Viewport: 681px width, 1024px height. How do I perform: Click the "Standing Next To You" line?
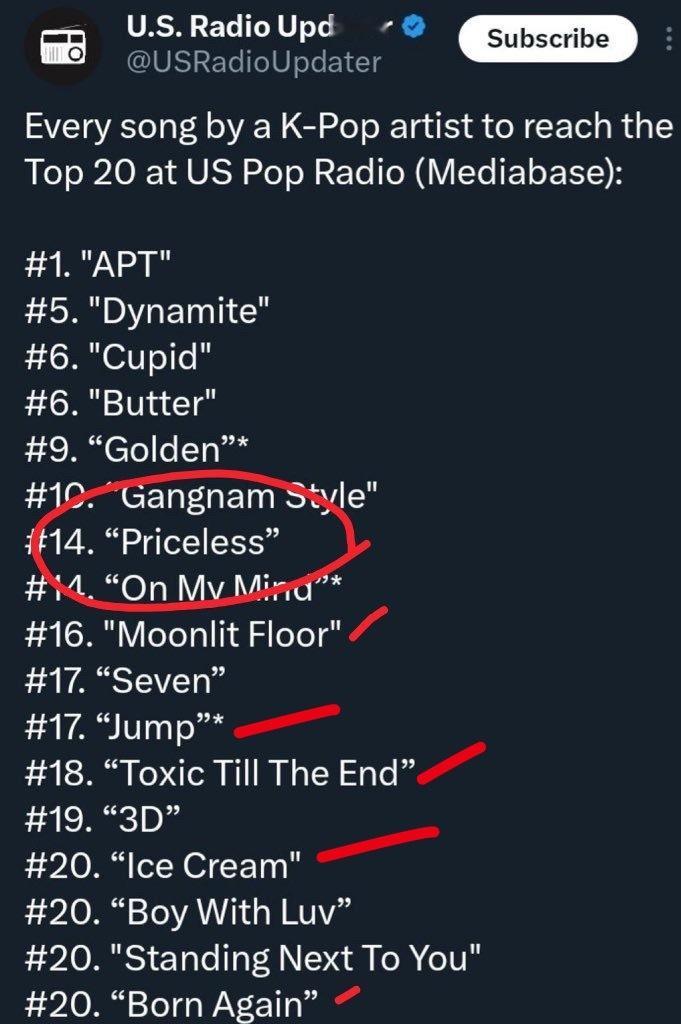(x=253, y=958)
